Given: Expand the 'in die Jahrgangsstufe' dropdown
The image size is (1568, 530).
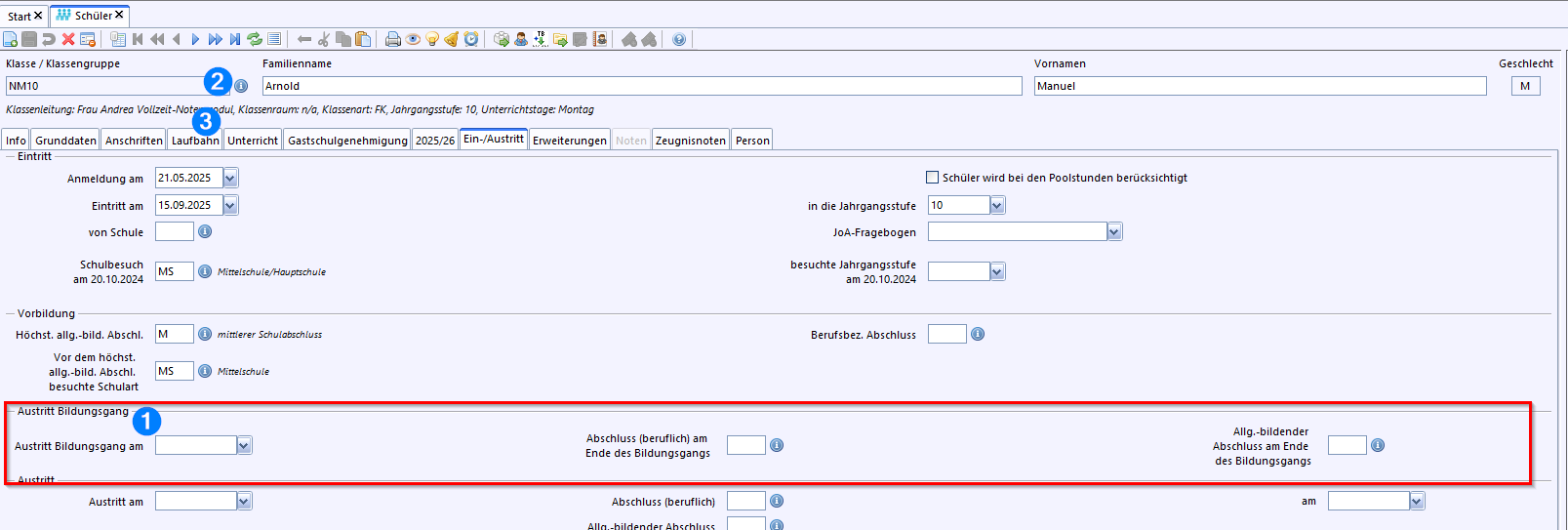Looking at the screenshot, I should click(x=997, y=205).
